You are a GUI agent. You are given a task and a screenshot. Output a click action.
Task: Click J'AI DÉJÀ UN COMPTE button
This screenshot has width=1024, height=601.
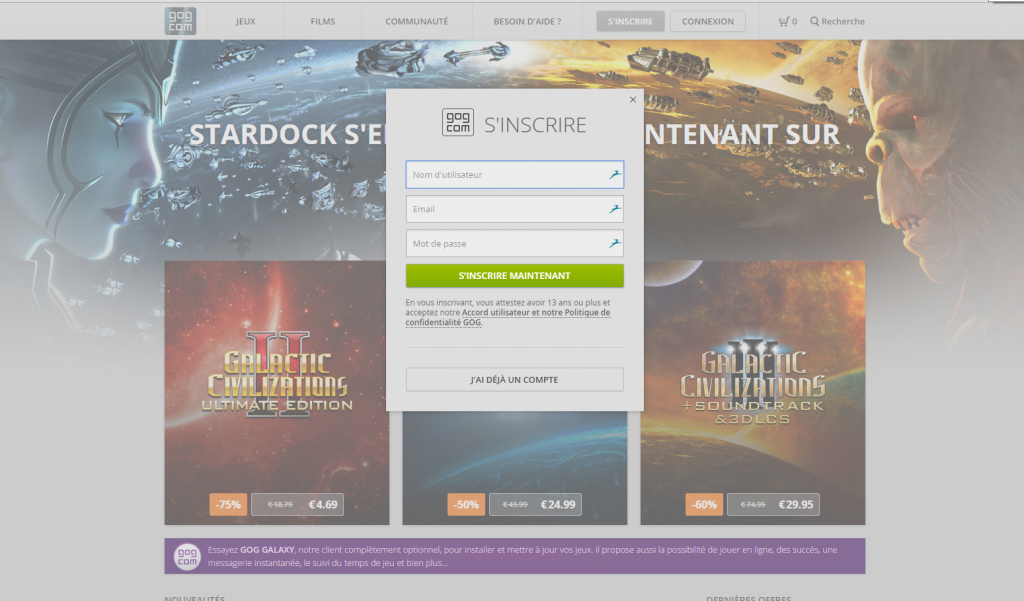[x=514, y=380]
